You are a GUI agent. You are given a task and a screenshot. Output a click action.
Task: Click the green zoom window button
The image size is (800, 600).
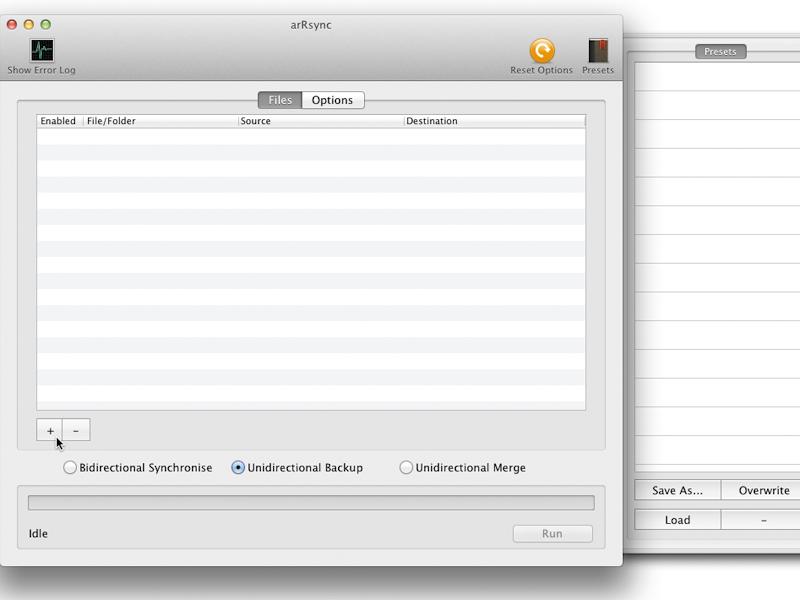(45, 24)
